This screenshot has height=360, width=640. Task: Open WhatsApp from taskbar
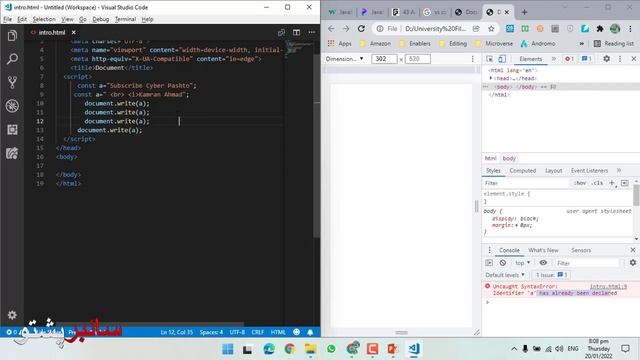pyautogui.click(x=331, y=349)
